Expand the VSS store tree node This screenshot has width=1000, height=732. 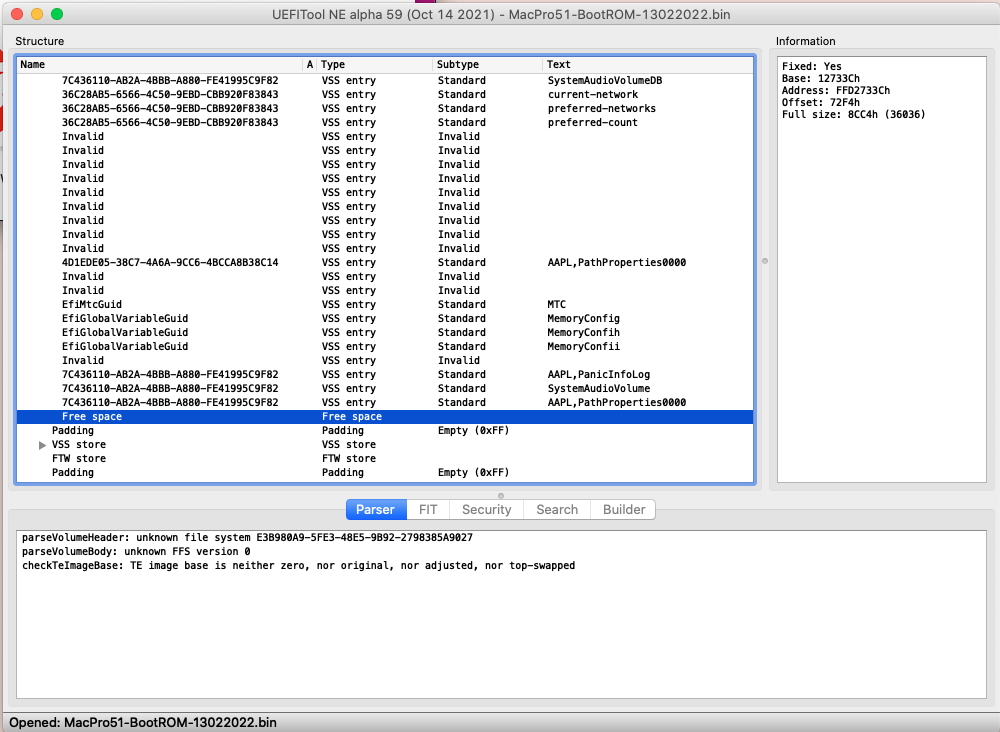tap(42, 445)
